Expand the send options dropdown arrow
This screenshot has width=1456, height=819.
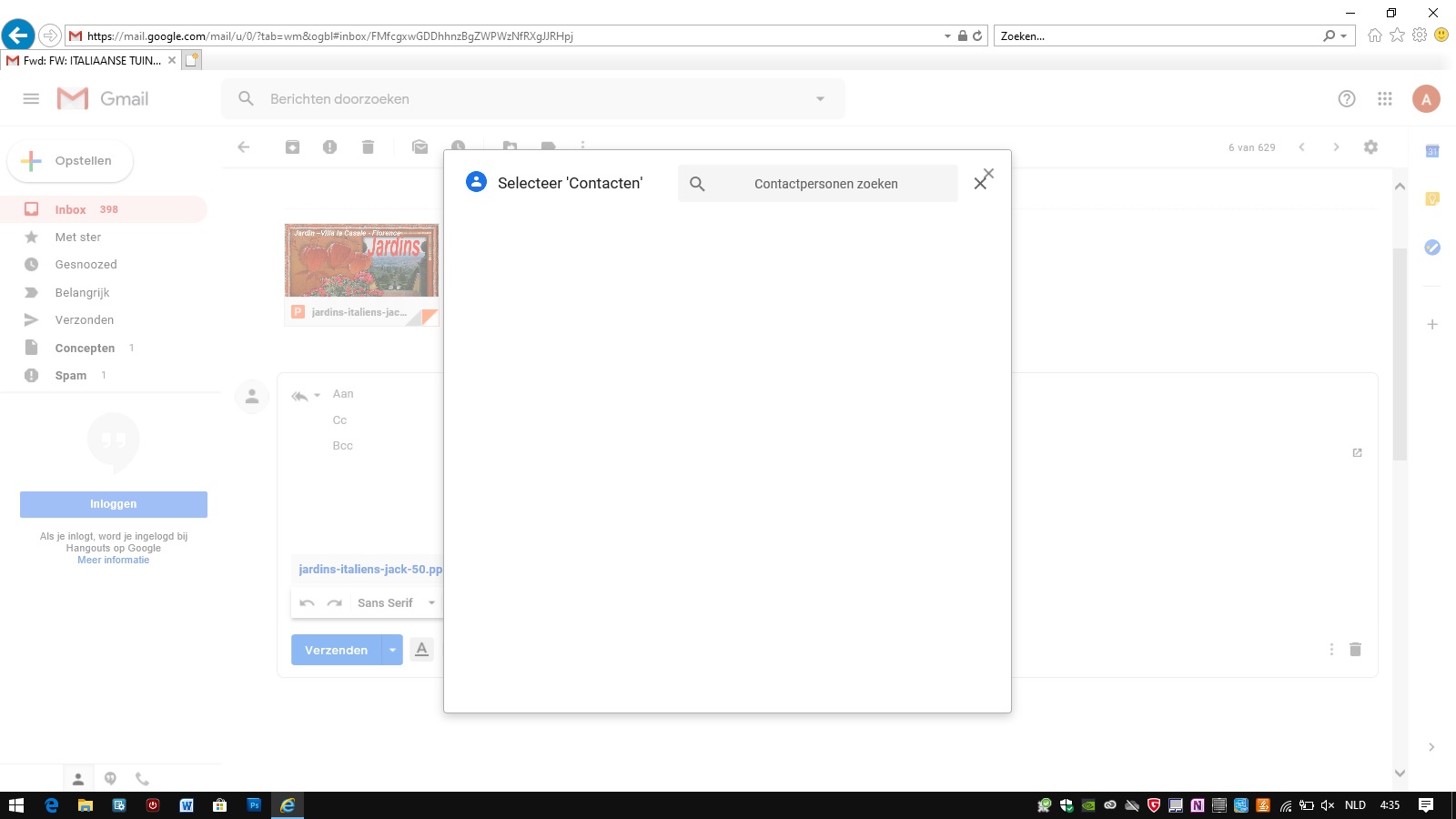(x=392, y=650)
